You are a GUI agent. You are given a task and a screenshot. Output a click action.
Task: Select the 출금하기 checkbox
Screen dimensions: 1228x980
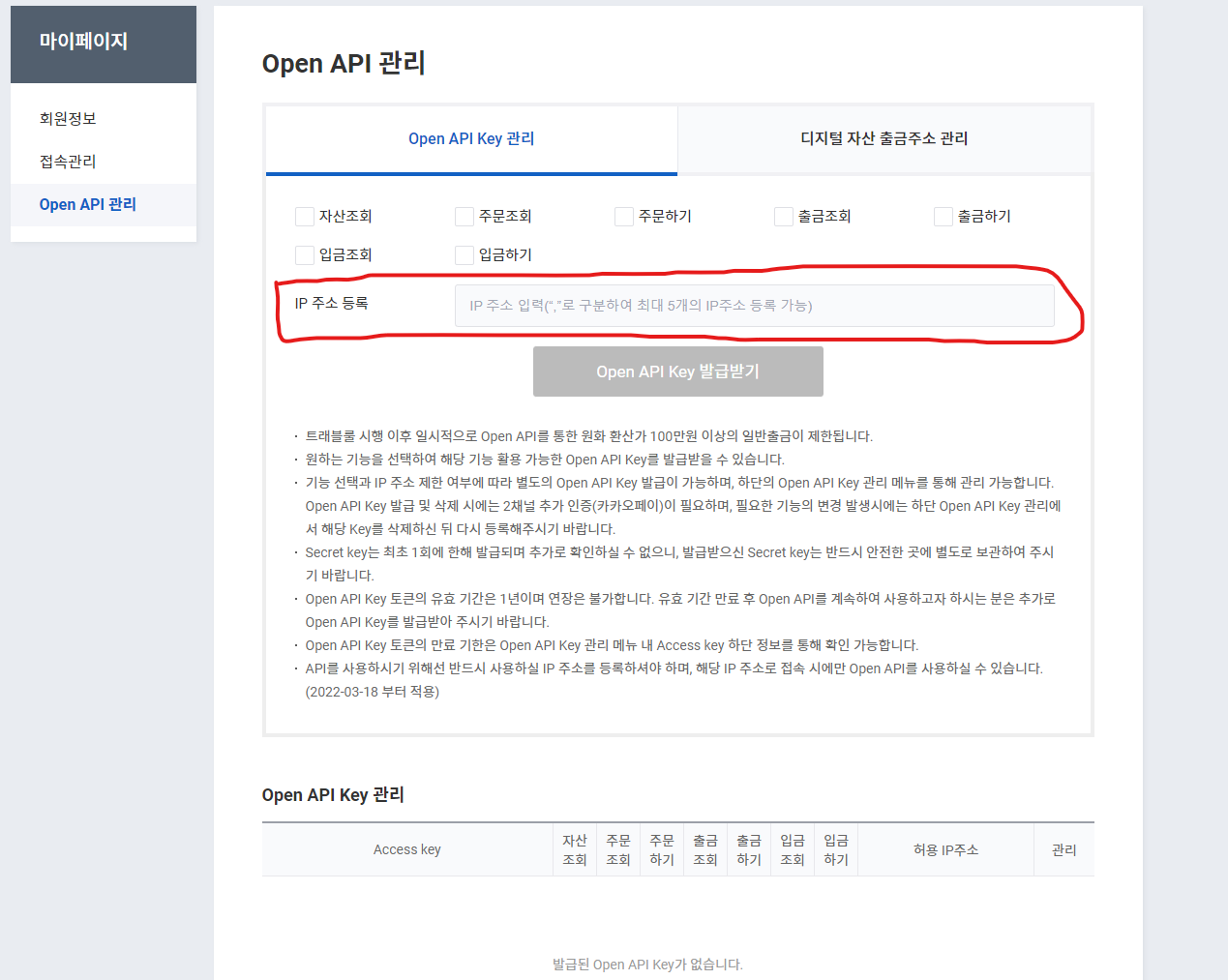[943, 217]
